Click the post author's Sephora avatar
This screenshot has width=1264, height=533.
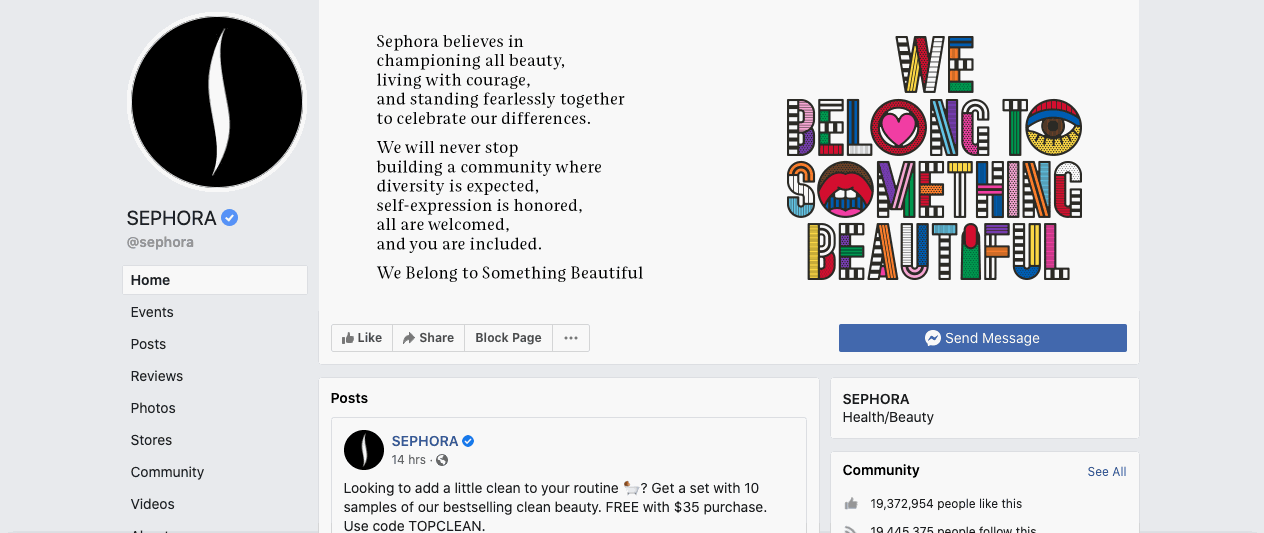[364, 450]
